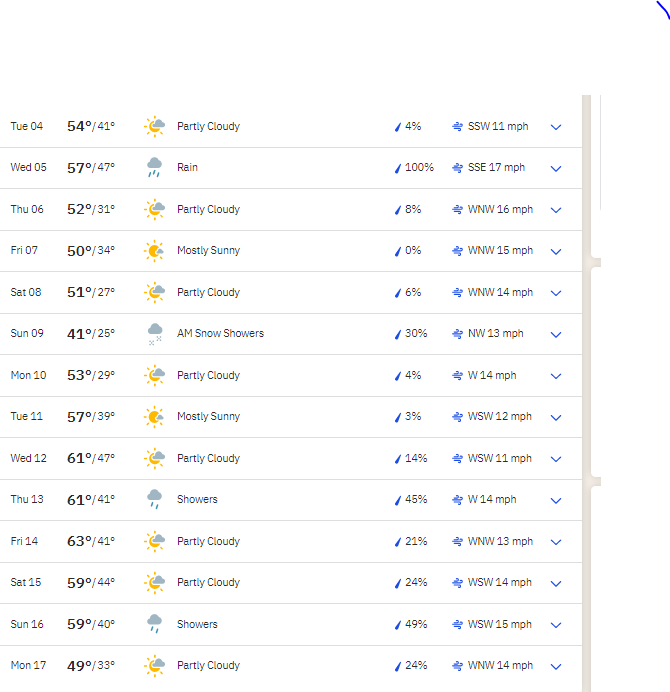Click the wind icon beside NW 13 mph
Screen dimensions: 670x692
pos(457,334)
